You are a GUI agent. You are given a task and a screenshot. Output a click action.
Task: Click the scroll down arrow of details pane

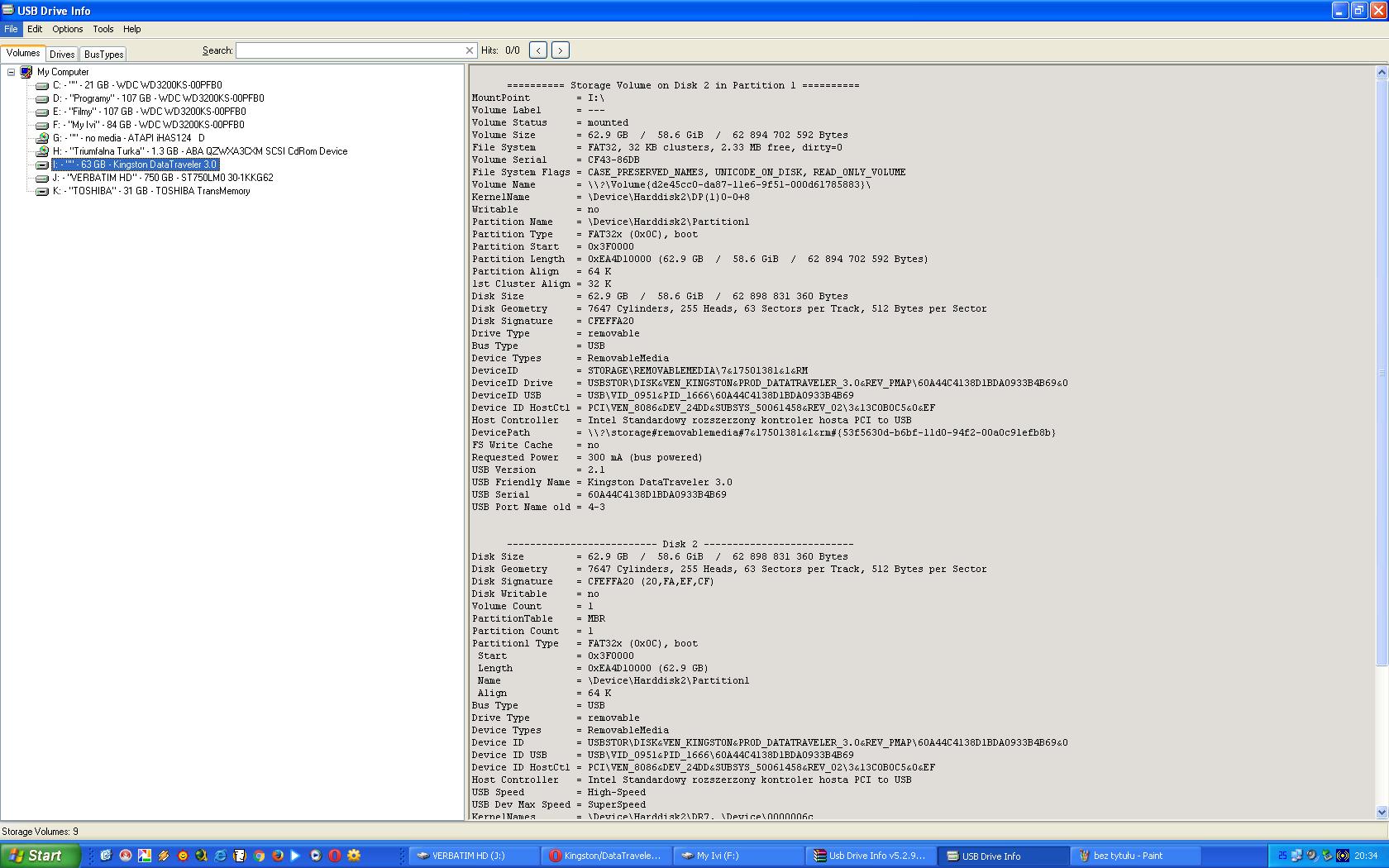1382,813
